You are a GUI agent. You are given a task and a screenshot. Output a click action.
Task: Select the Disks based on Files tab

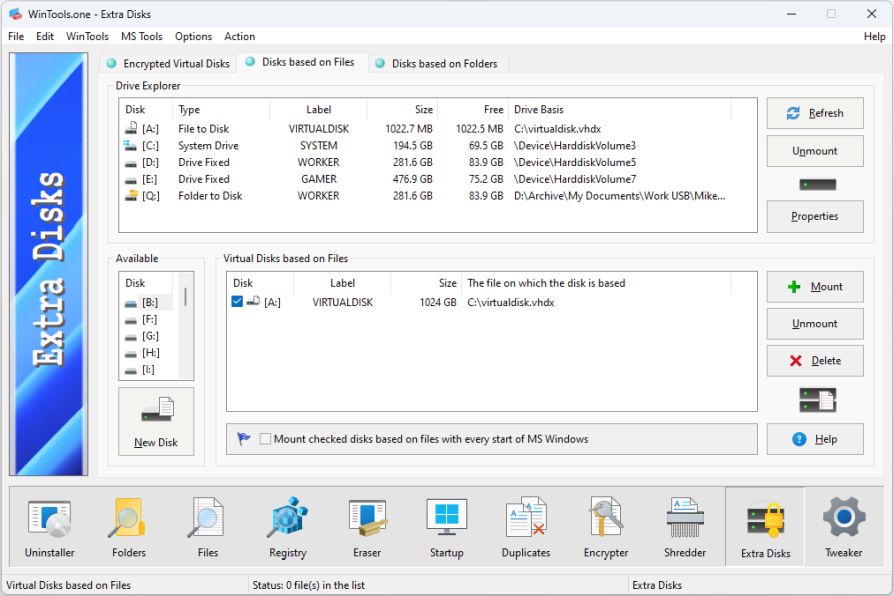(x=300, y=62)
